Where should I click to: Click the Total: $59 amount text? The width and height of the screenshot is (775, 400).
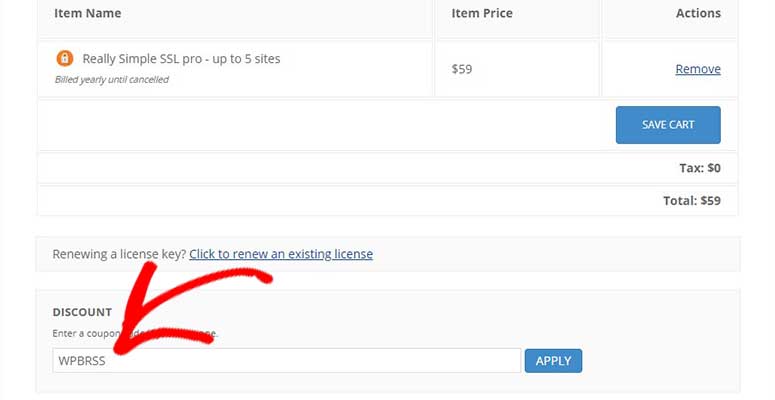click(691, 201)
